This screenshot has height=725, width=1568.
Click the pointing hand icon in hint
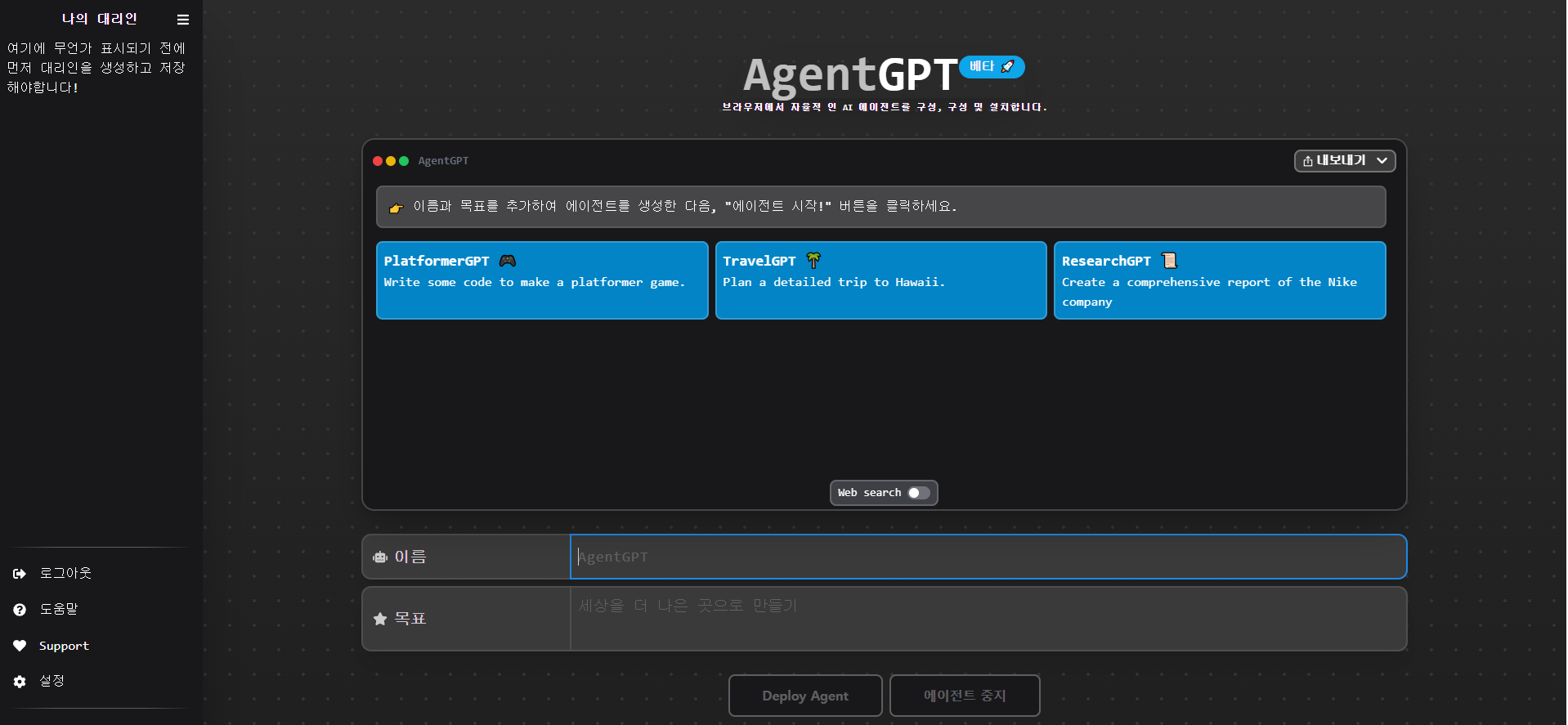tap(396, 208)
